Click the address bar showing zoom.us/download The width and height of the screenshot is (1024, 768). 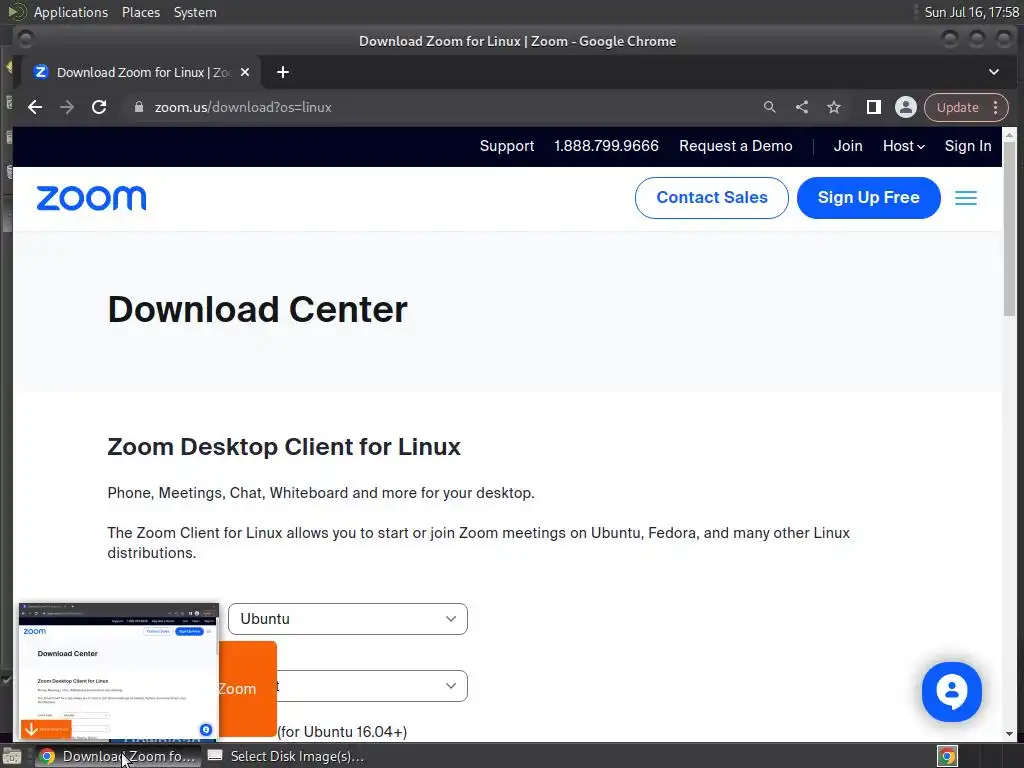point(444,107)
